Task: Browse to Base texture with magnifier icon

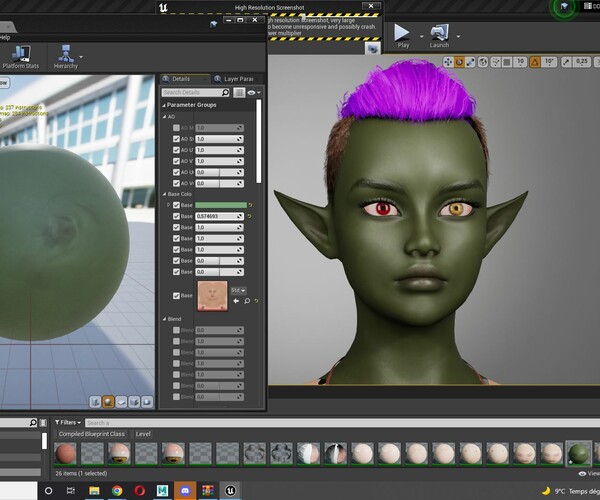Action: (247, 301)
